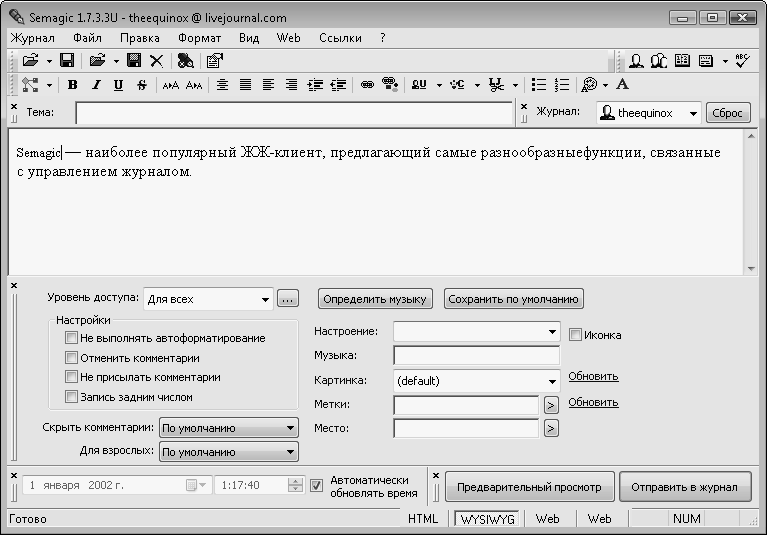Screen dimensions: 767x535
Task: Expand the arrow next to the open-folder icon
Action: pos(49,62)
